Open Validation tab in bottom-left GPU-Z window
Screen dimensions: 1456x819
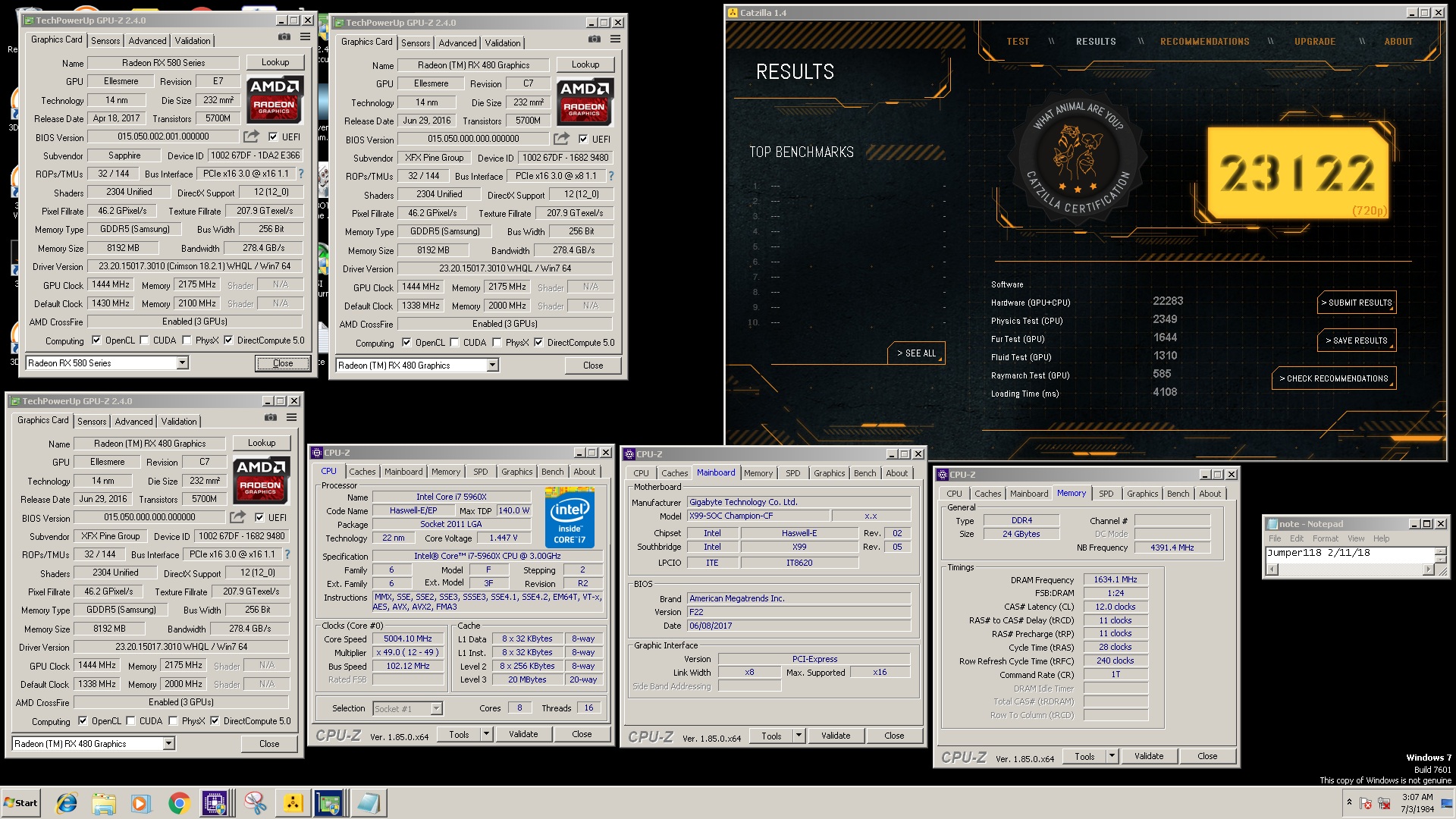point(179,422)
